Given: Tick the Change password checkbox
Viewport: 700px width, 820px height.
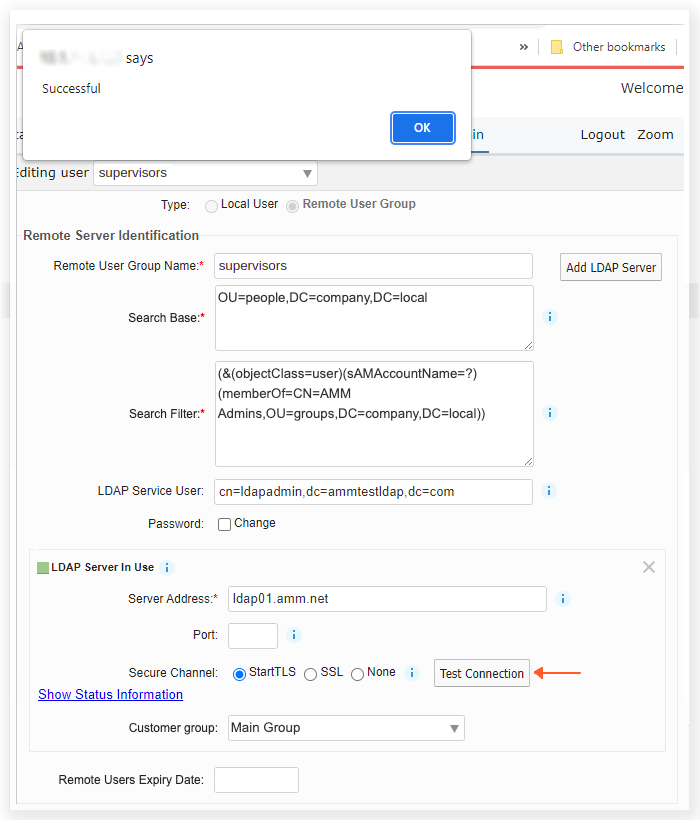Looking at the screenshot, I should coord(224,524).
